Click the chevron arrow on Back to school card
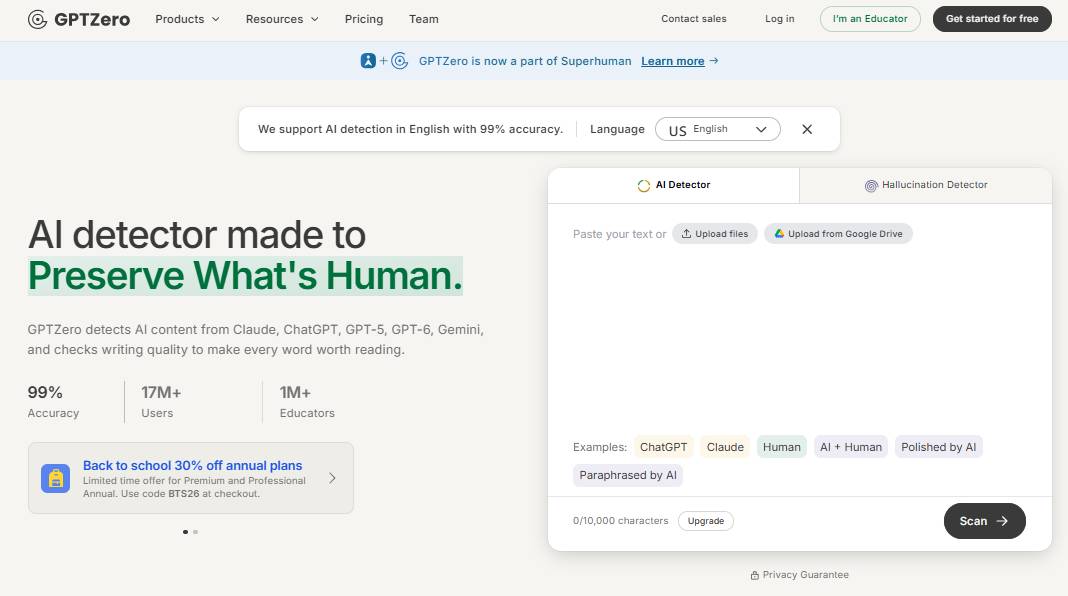Image resolution: width=1068 pixels, height=596 pixels. point(332,478)
